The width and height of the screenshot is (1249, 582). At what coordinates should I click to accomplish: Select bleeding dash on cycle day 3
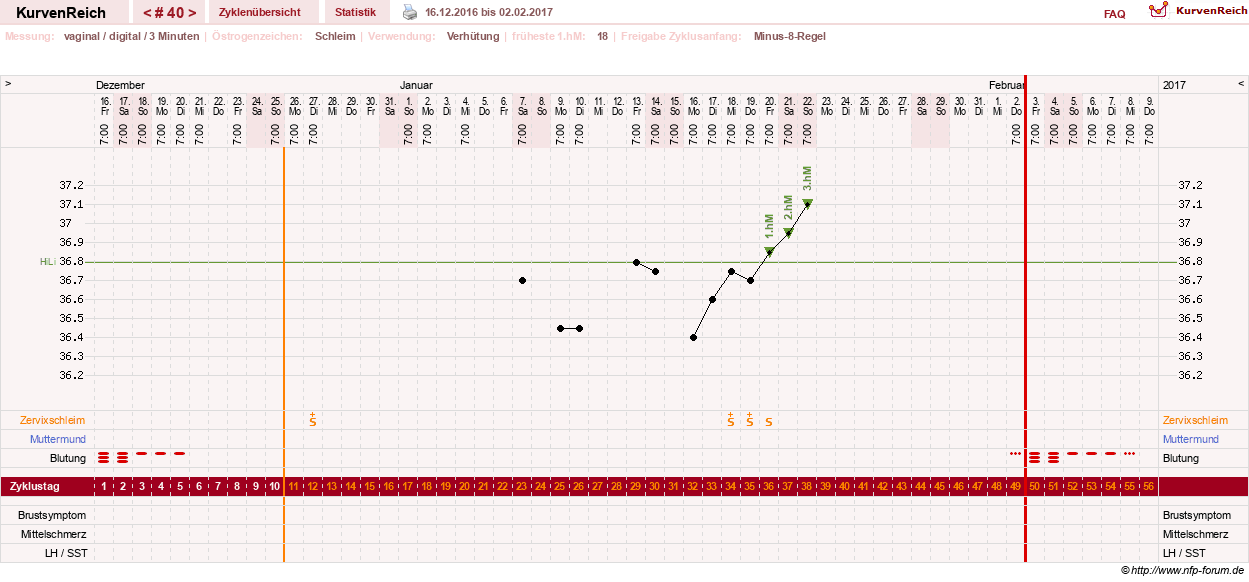click(x=142, y=453)
